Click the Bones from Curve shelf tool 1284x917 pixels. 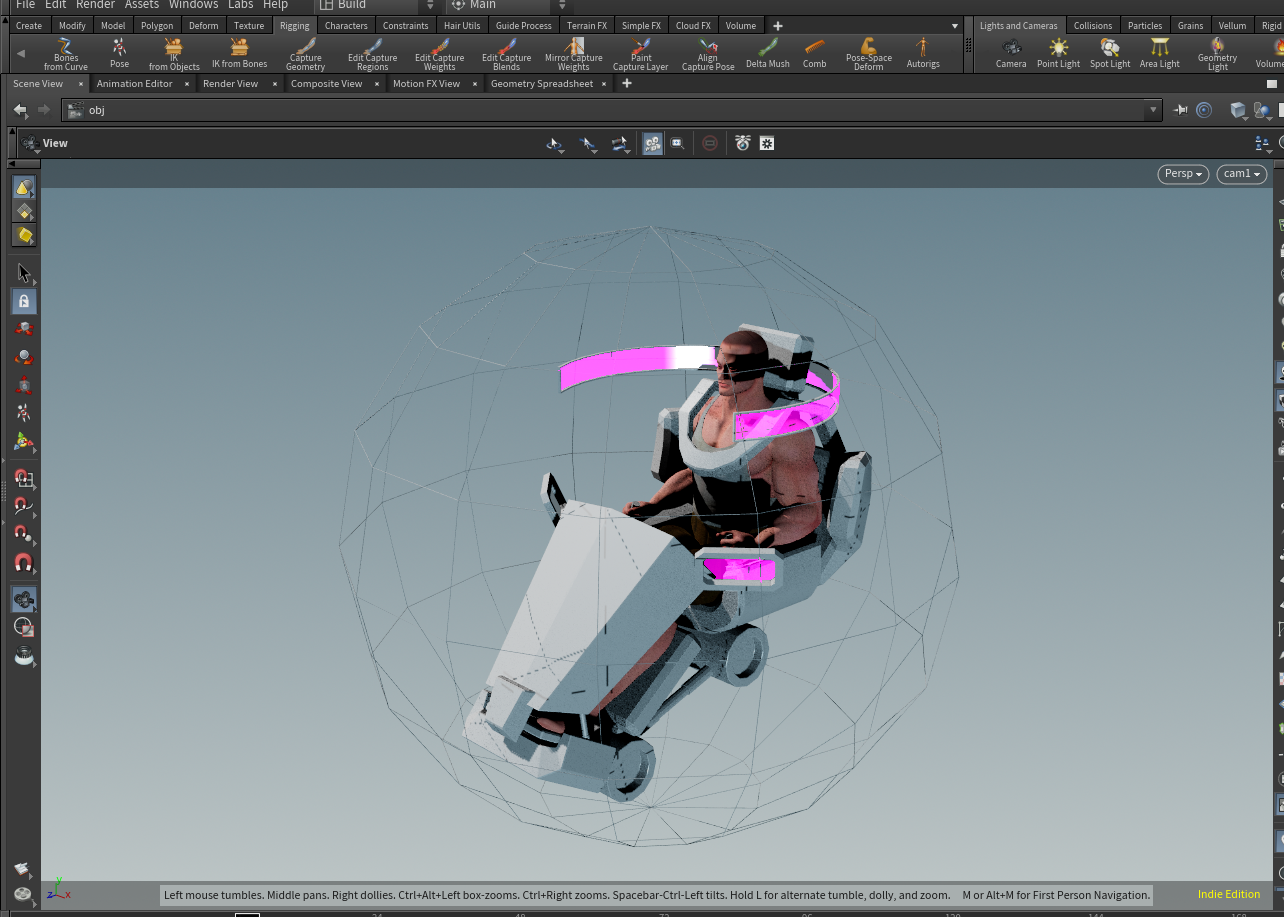(x=66, y=53)
